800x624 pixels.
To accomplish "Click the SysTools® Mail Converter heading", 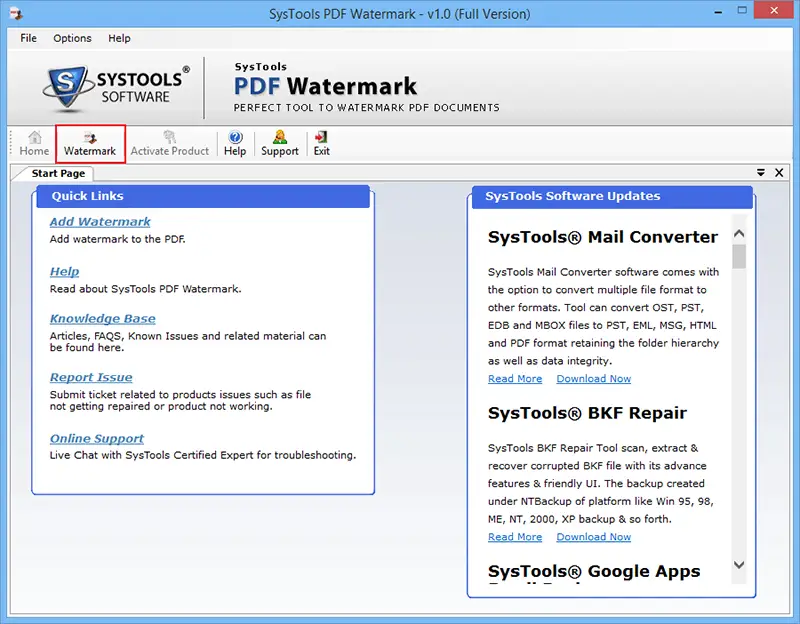I will coord(603,237).
